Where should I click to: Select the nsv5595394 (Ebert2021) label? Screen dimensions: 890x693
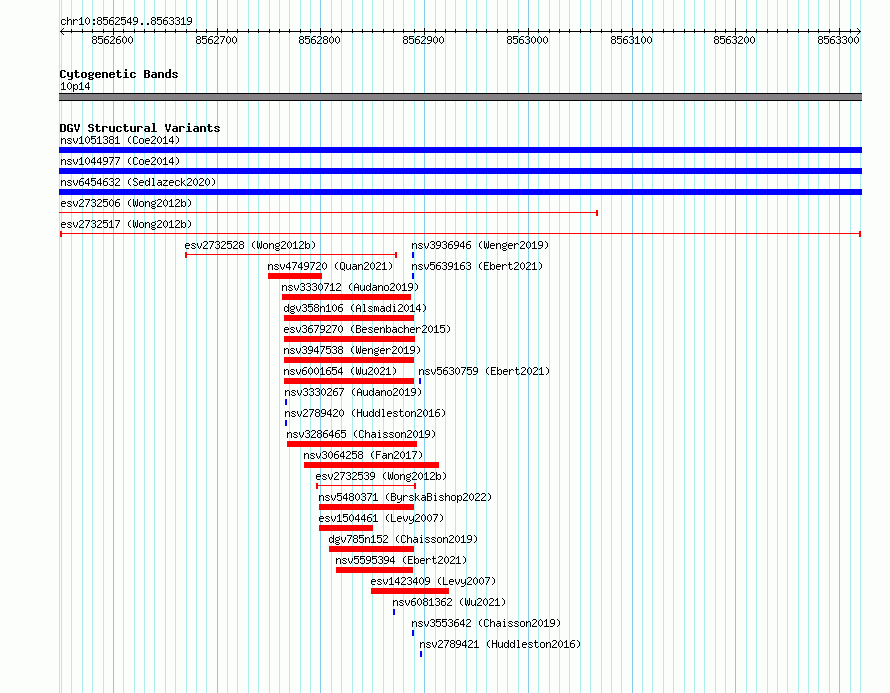pos(401,560)
